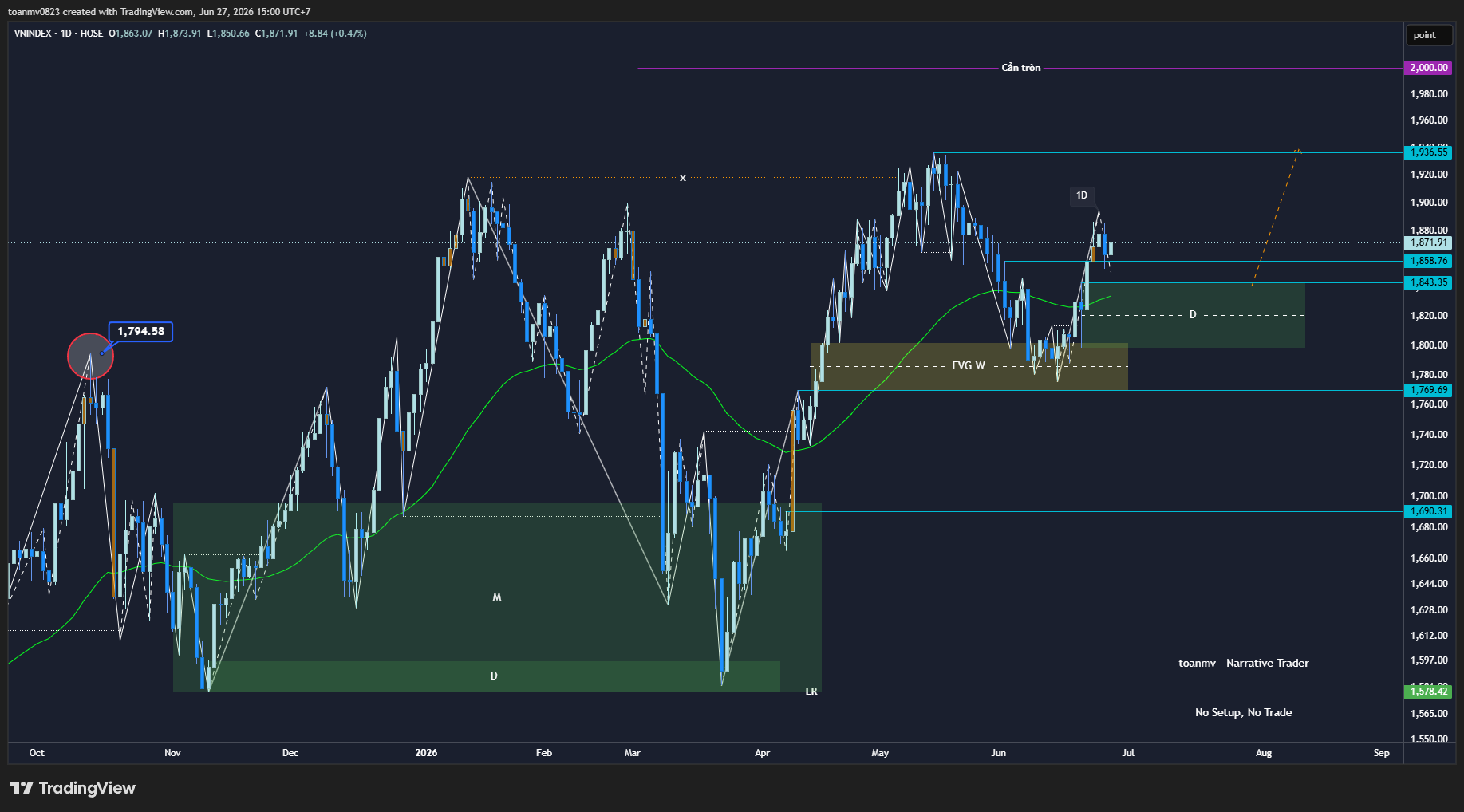Open the point scale unit box
1464x812 pixels.
click(1428, 35)
